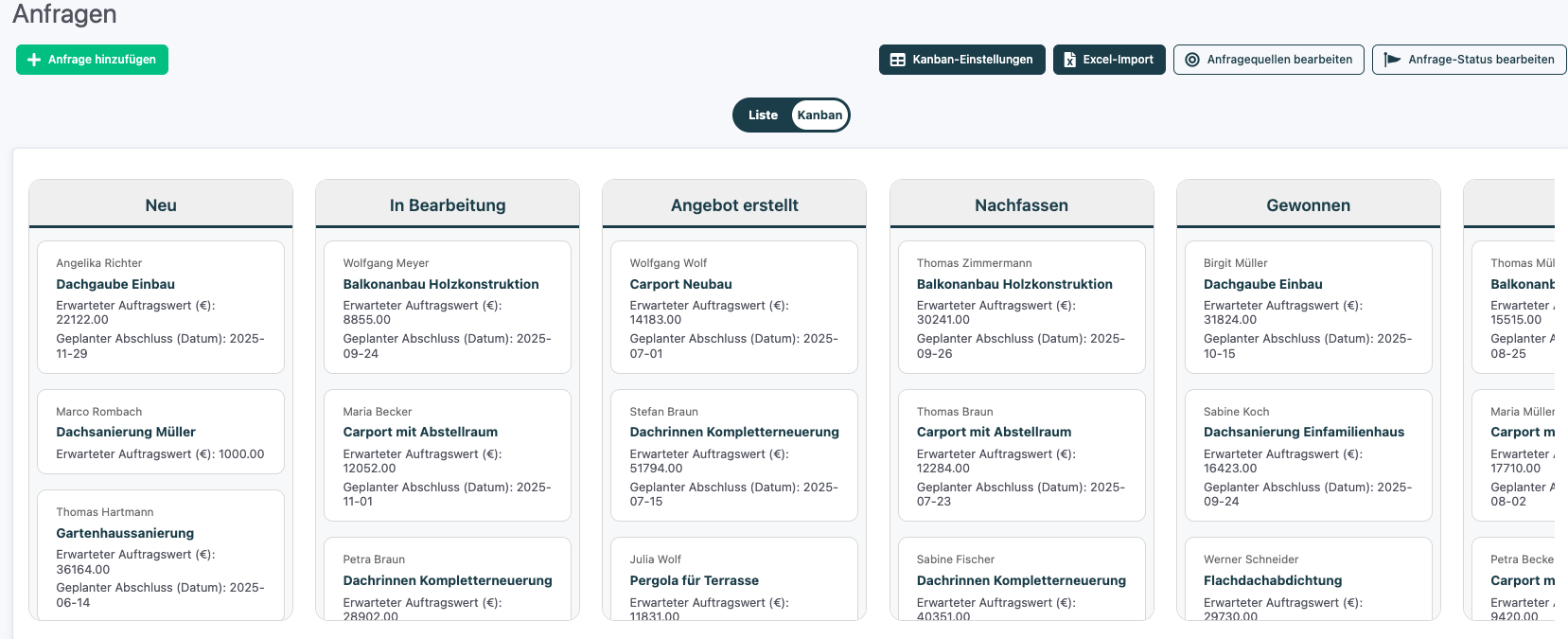The height and width of the screenshot is (639, 1568).
Task: Select the Kanban view toggle
Action: (x=819, y=115)
